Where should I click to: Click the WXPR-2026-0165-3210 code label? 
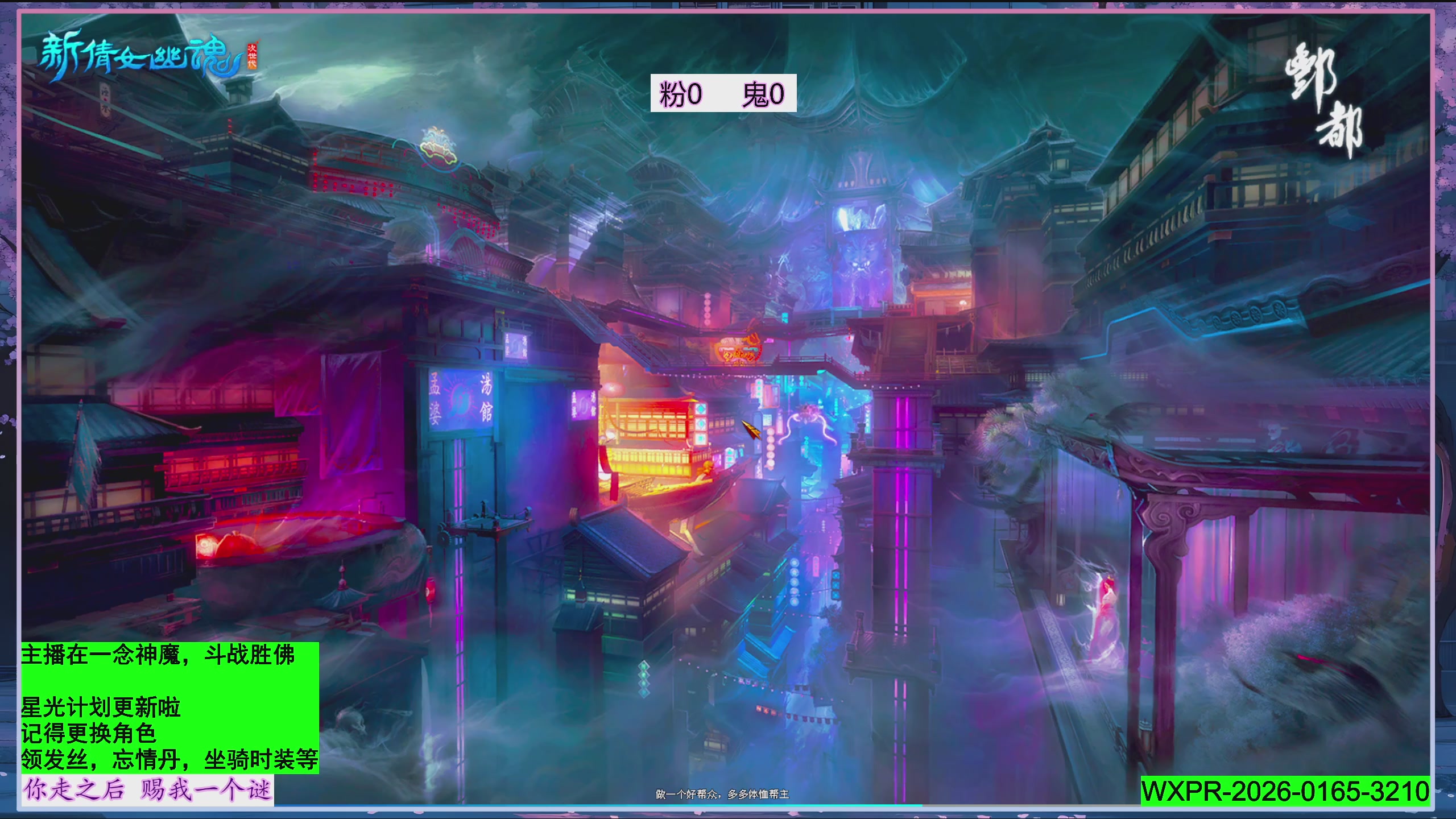point(1285,791)
